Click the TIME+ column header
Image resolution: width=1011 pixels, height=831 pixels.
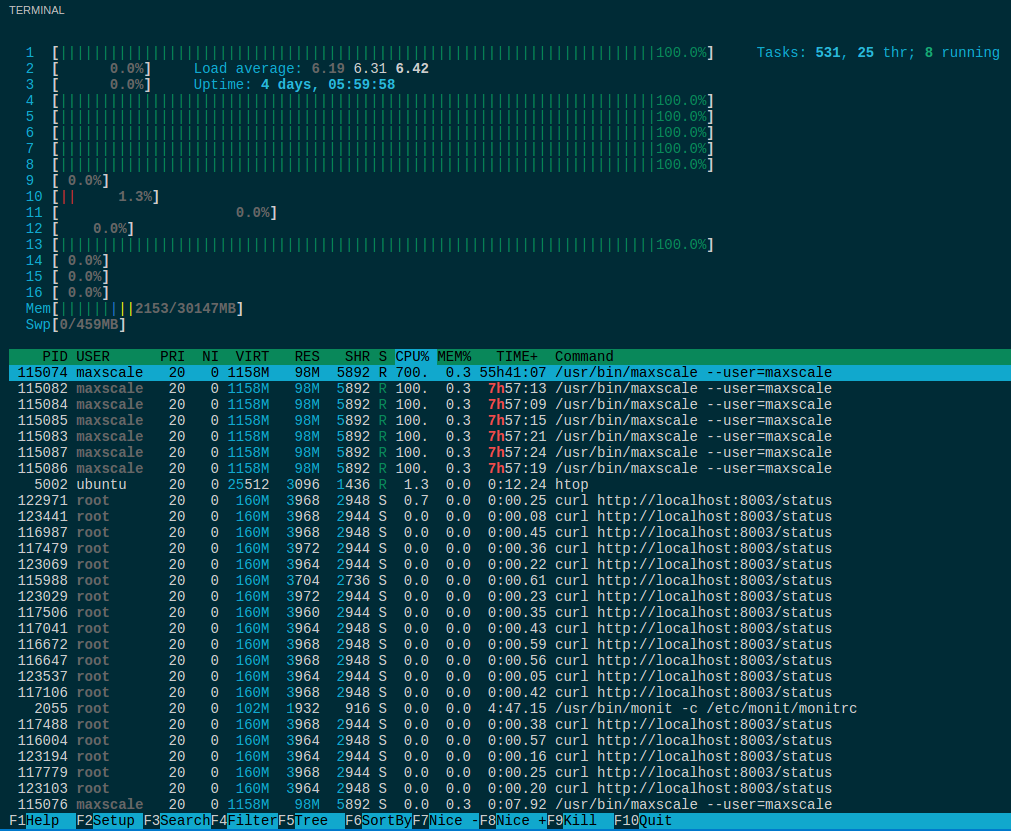[517, 357]
